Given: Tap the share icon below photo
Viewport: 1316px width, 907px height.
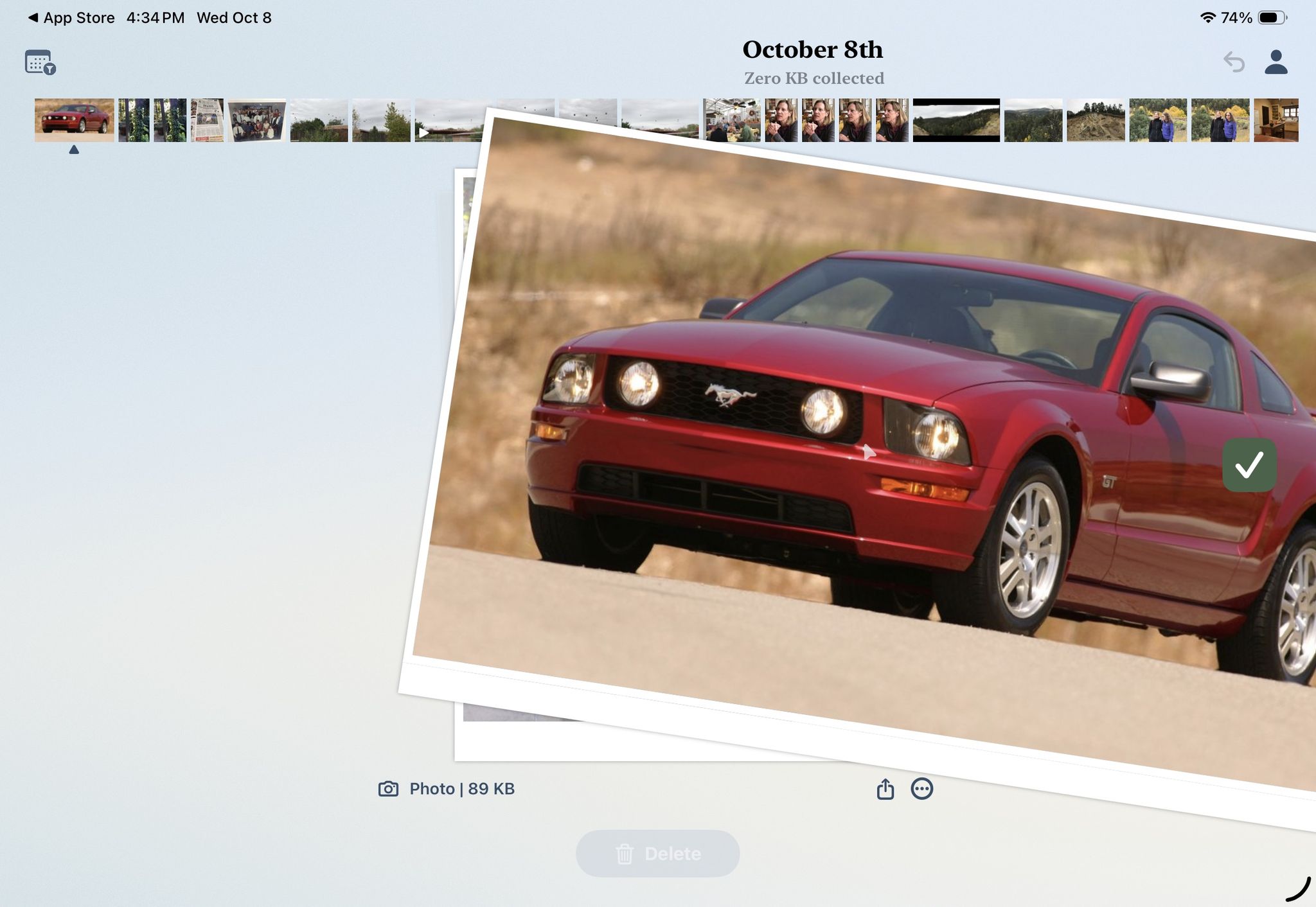Looking at the screenshot, I should coord(885,789).
